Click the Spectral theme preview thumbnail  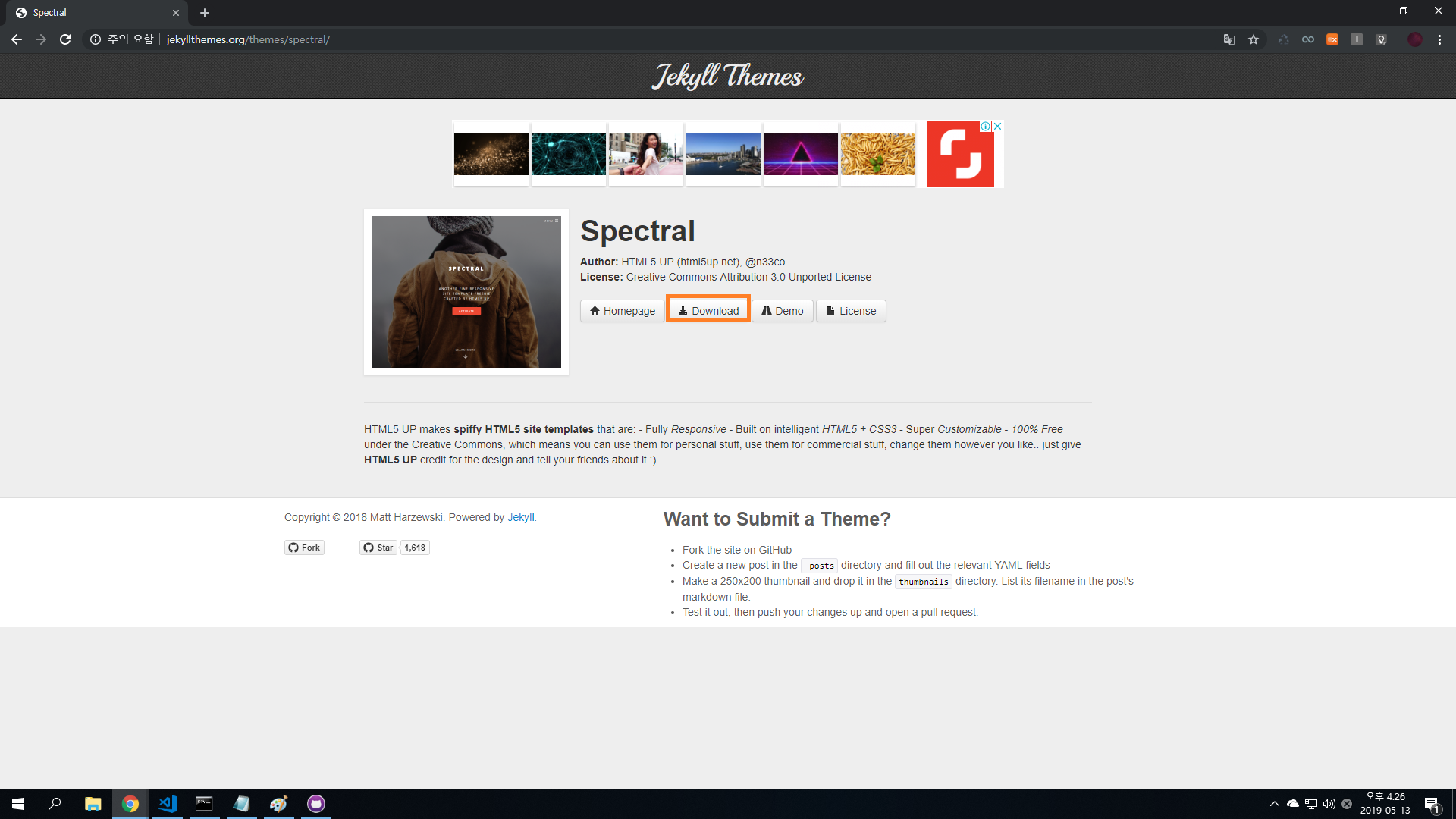[x=466, y=292]
